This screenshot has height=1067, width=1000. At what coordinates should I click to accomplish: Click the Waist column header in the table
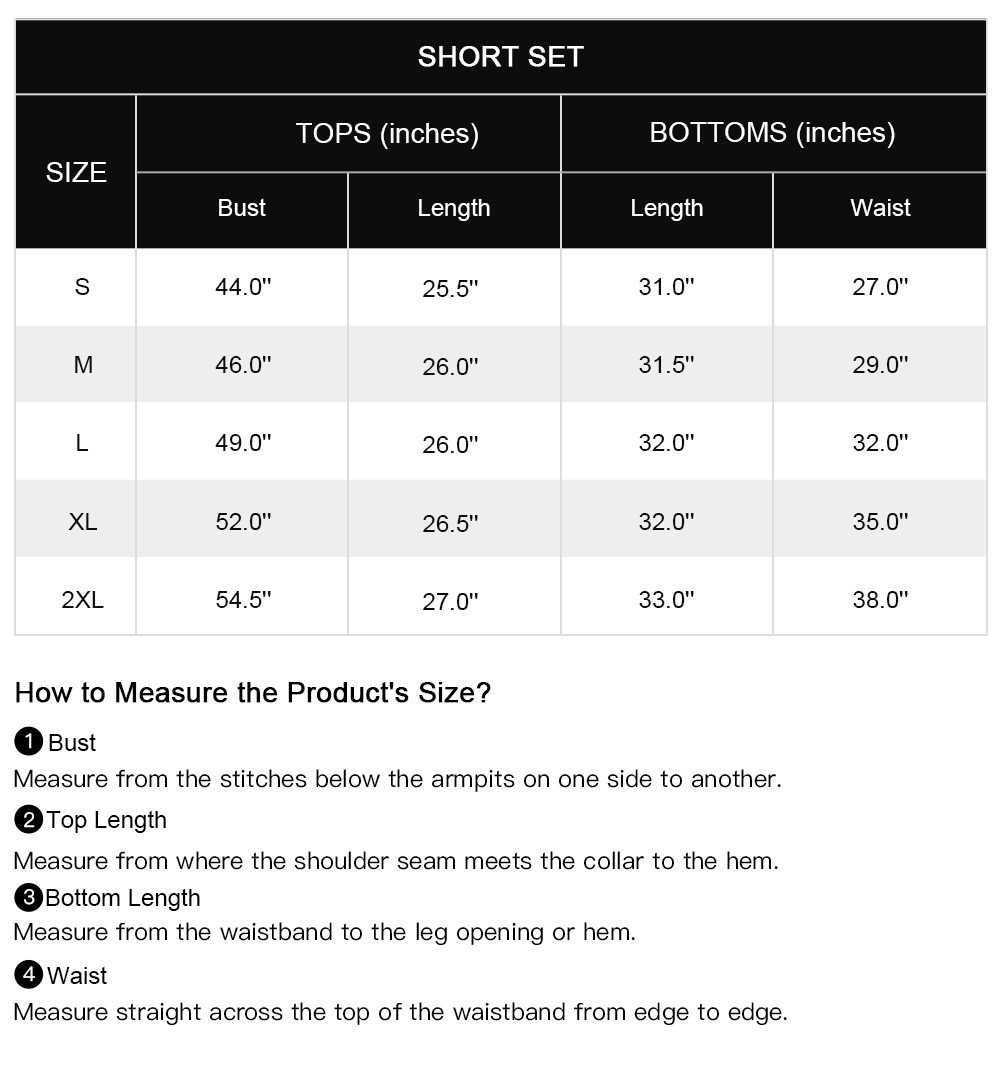(x=880, y=208)
